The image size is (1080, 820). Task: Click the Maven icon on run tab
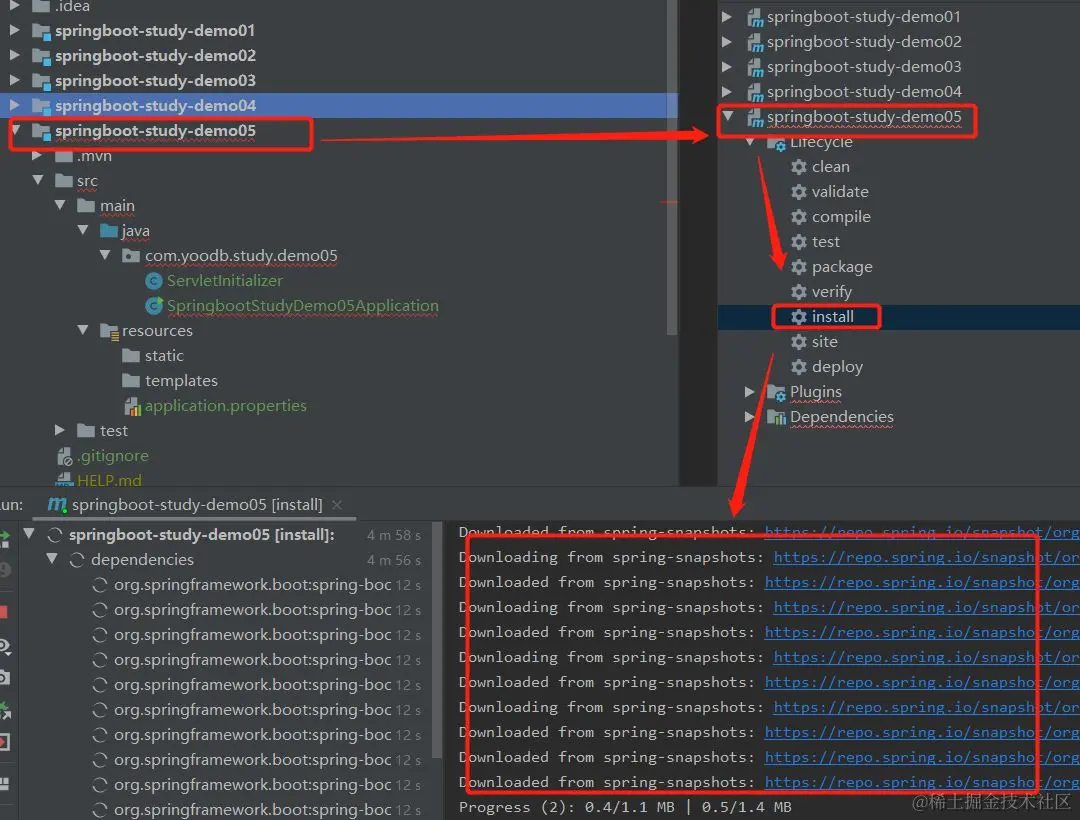tap(56, 505)
